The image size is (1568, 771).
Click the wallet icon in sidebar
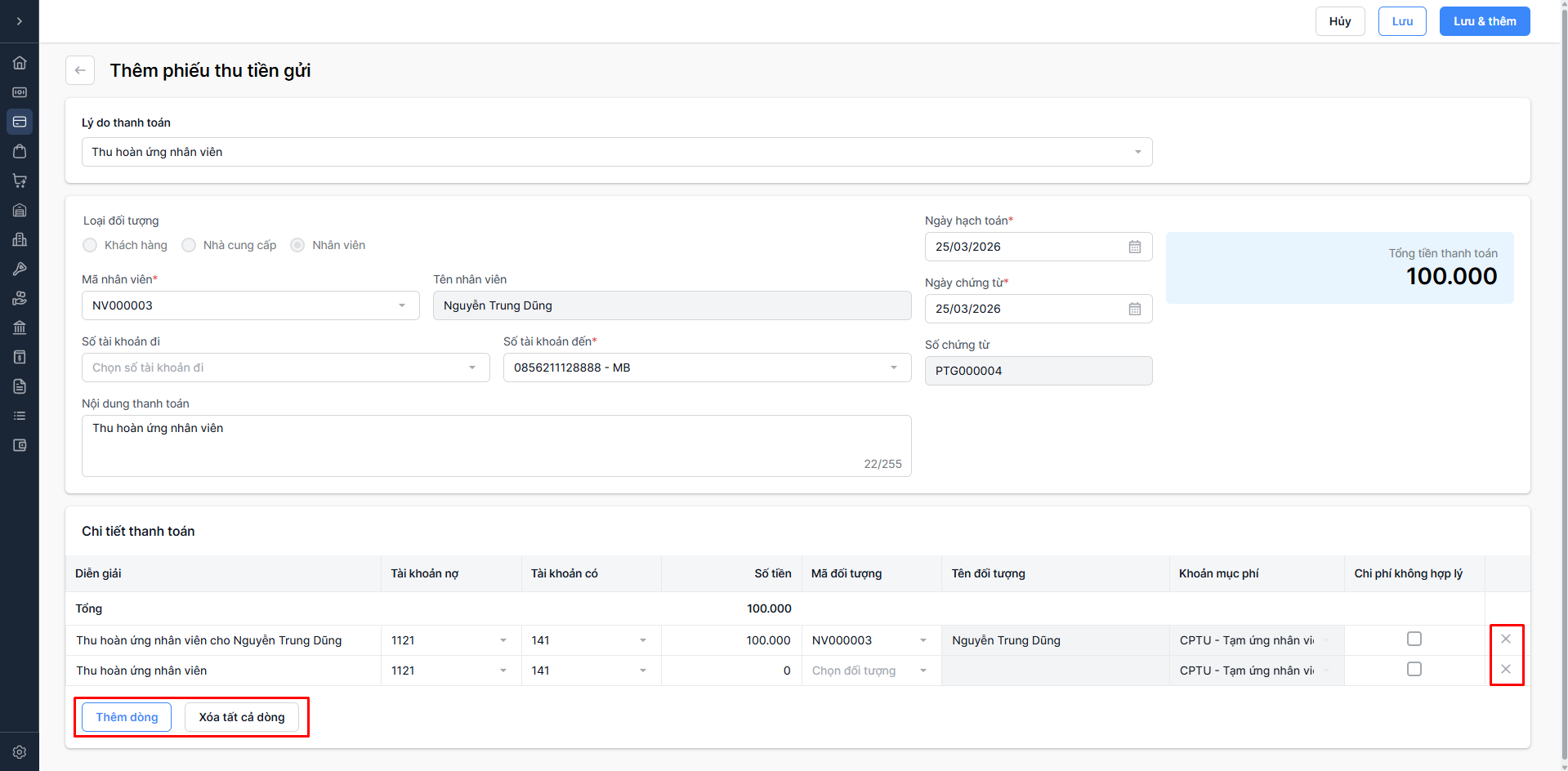click(x=20, y=445)
